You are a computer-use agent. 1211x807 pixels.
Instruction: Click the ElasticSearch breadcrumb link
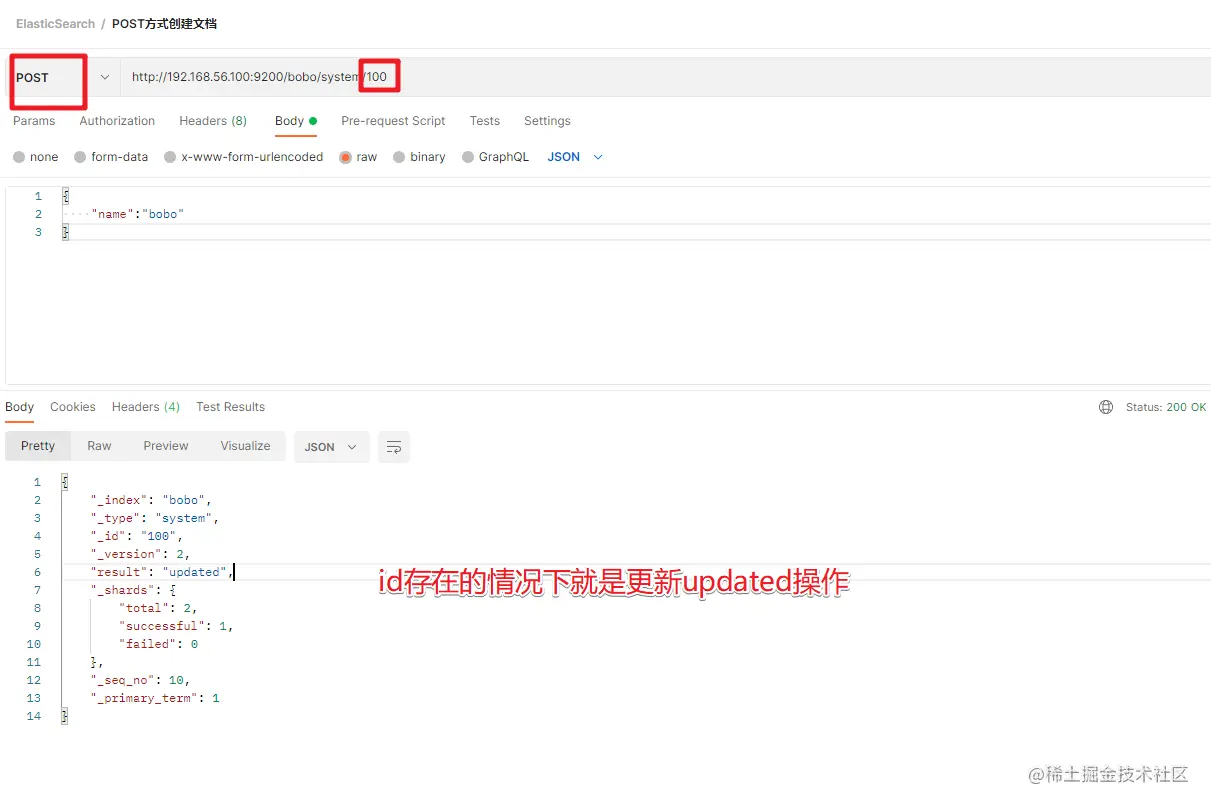click(55, 23)
